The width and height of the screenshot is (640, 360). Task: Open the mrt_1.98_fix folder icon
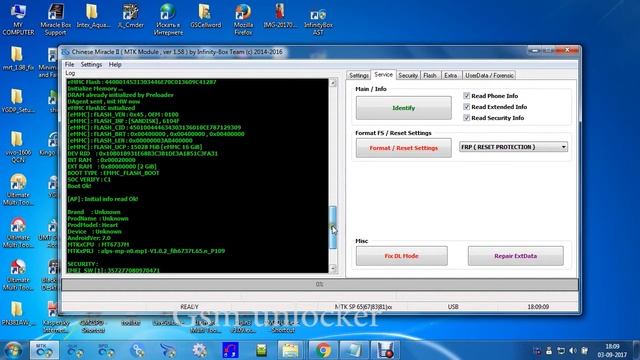(18, 58)
